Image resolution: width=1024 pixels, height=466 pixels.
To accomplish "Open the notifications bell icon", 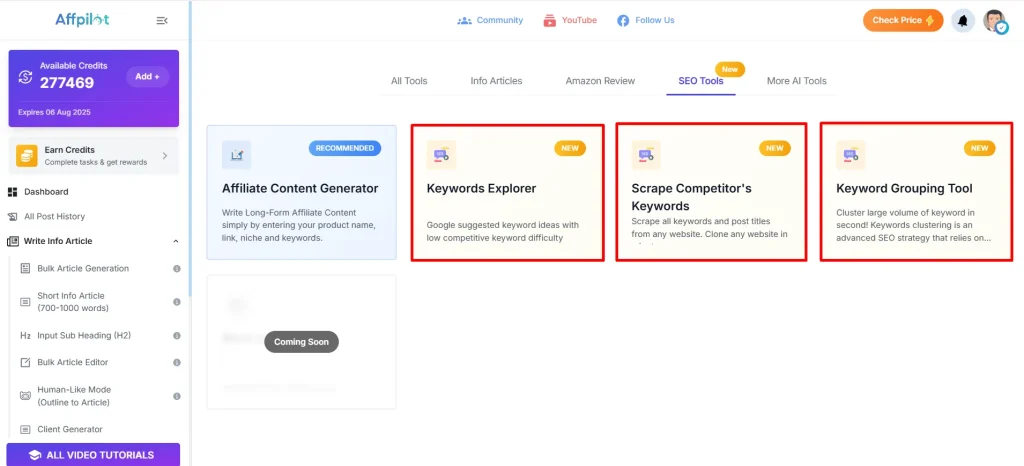I will [963, 21].
